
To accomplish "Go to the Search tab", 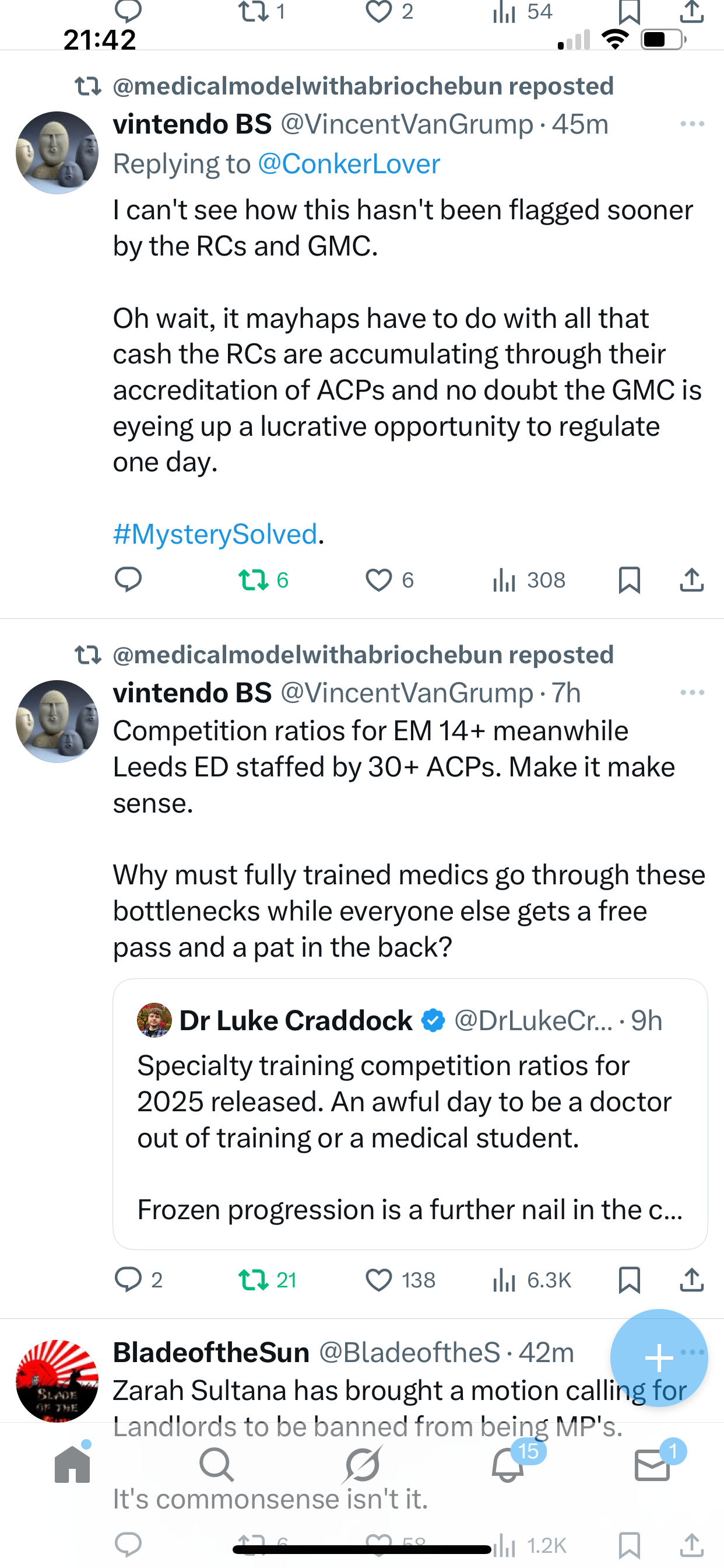I will tap(217, 1464).
